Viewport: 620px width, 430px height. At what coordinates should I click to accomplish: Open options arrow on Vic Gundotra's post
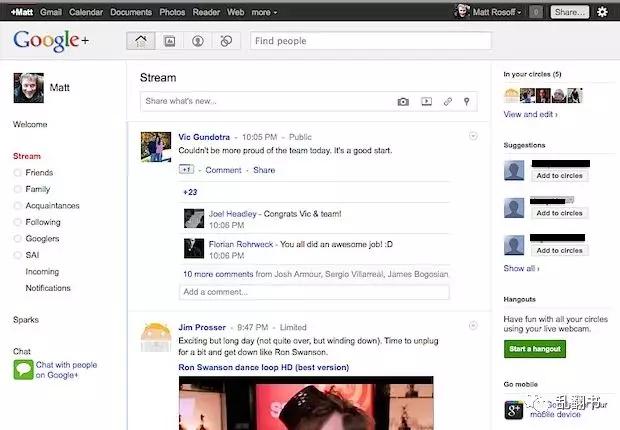tap(473, 136)
